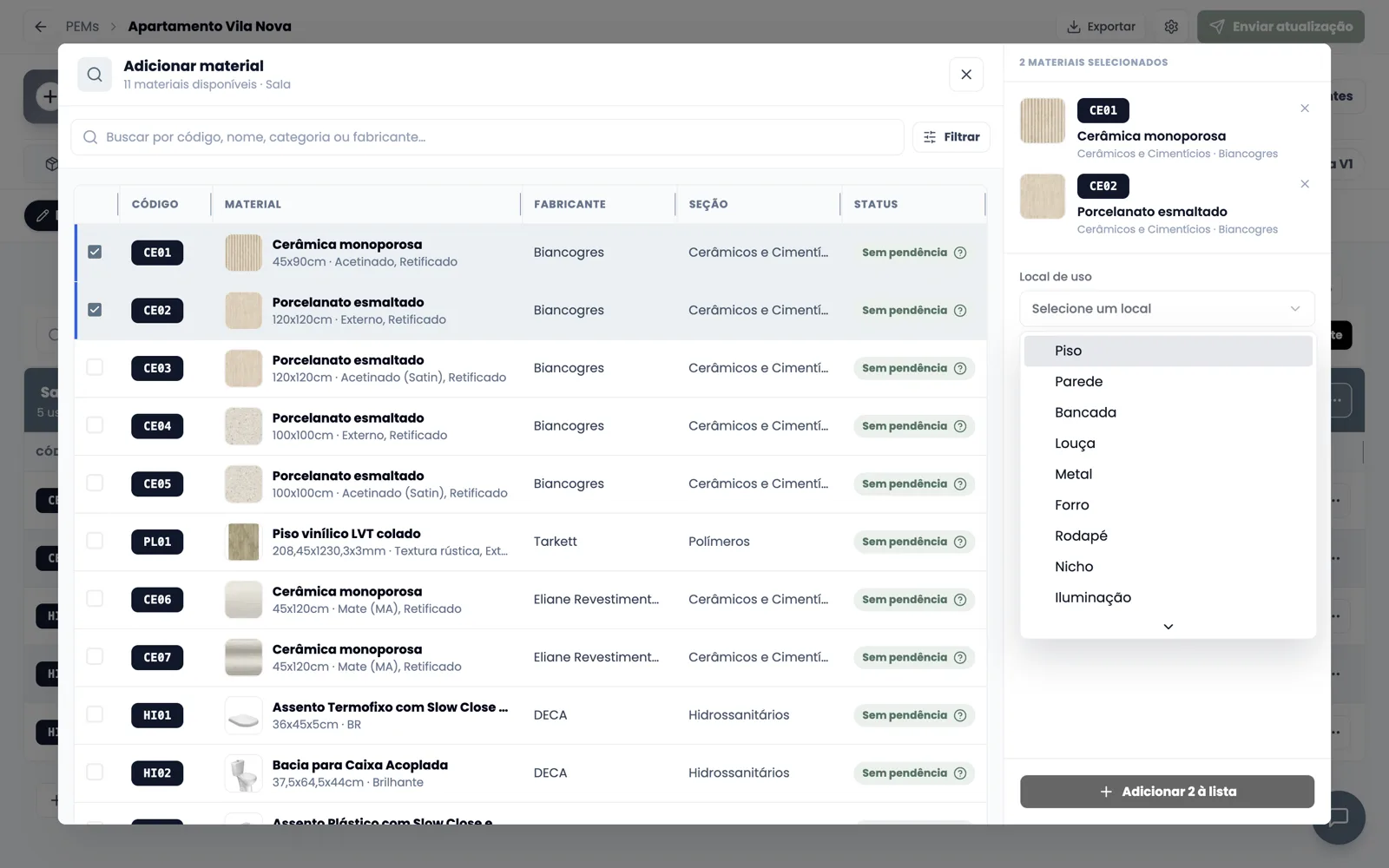Image resolution: width=1389 pixels, height=868 pixels.
Task: Open the status help icon for CE06
Action: point(960,600)
